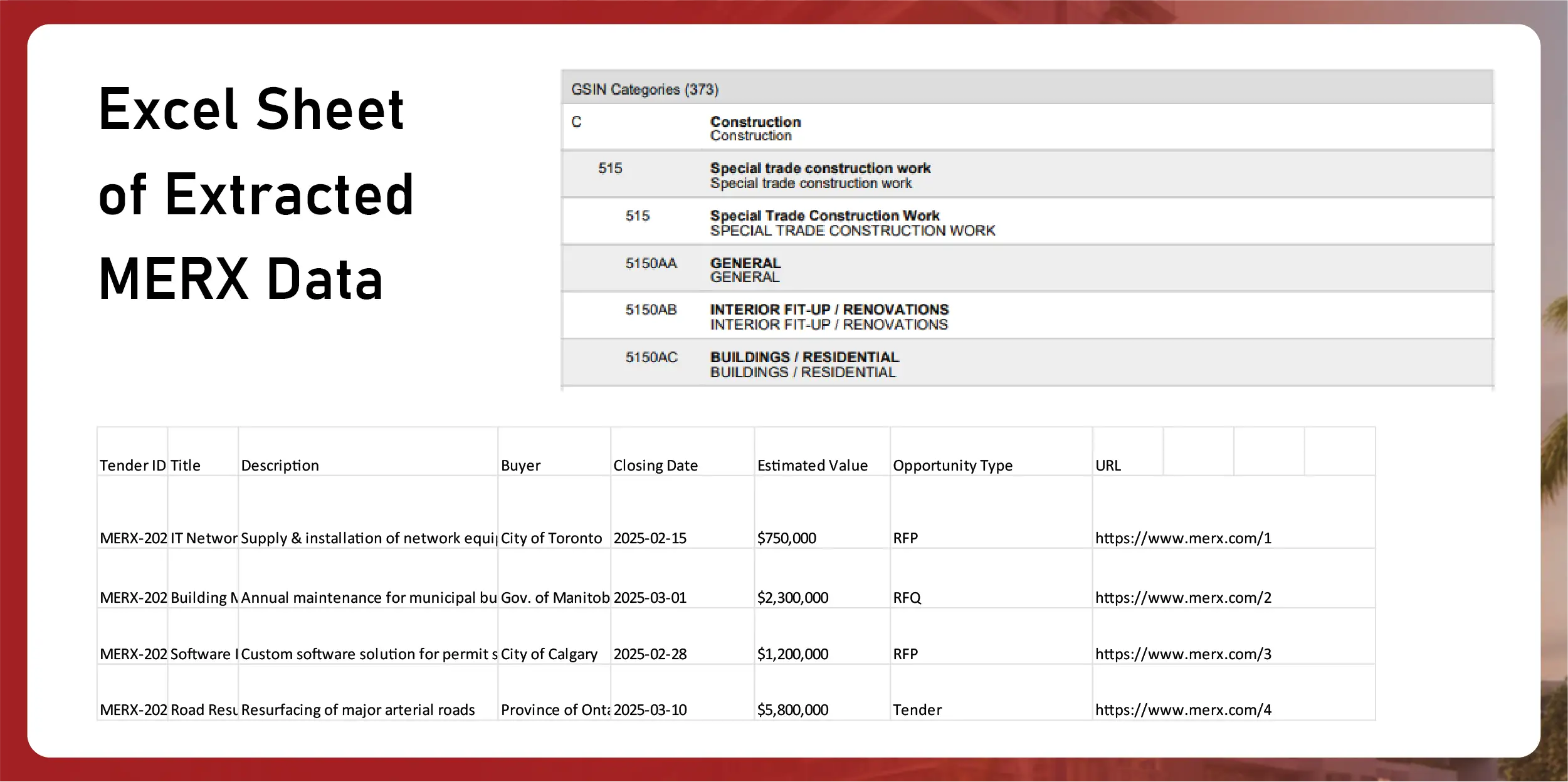Select the Estimated Value header cell
This screenshot has height=782, width=1568.
coord(812,466)
